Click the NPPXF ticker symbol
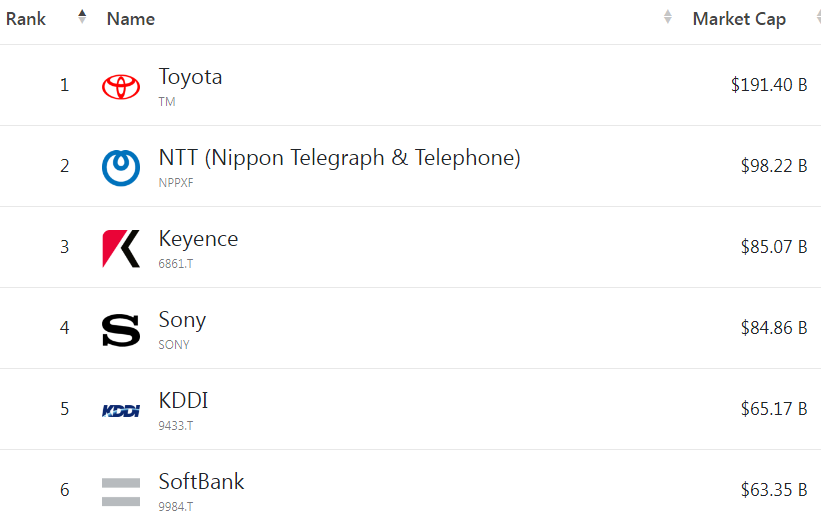The width and height of the screenshot is (821, 517). coord(174,183)
